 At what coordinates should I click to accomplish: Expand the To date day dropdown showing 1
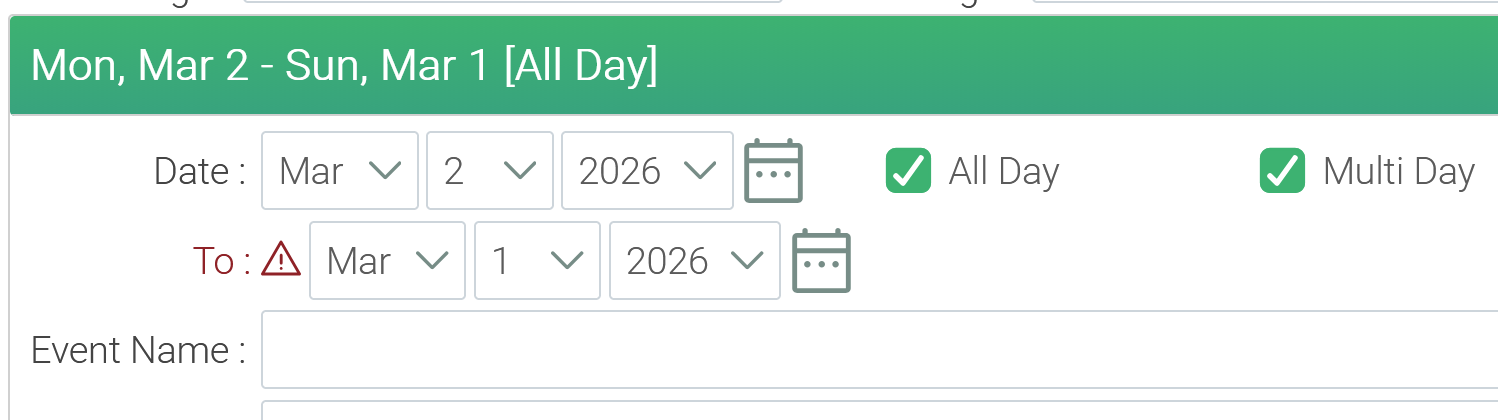pyautogui.click(x=537, y=261)
